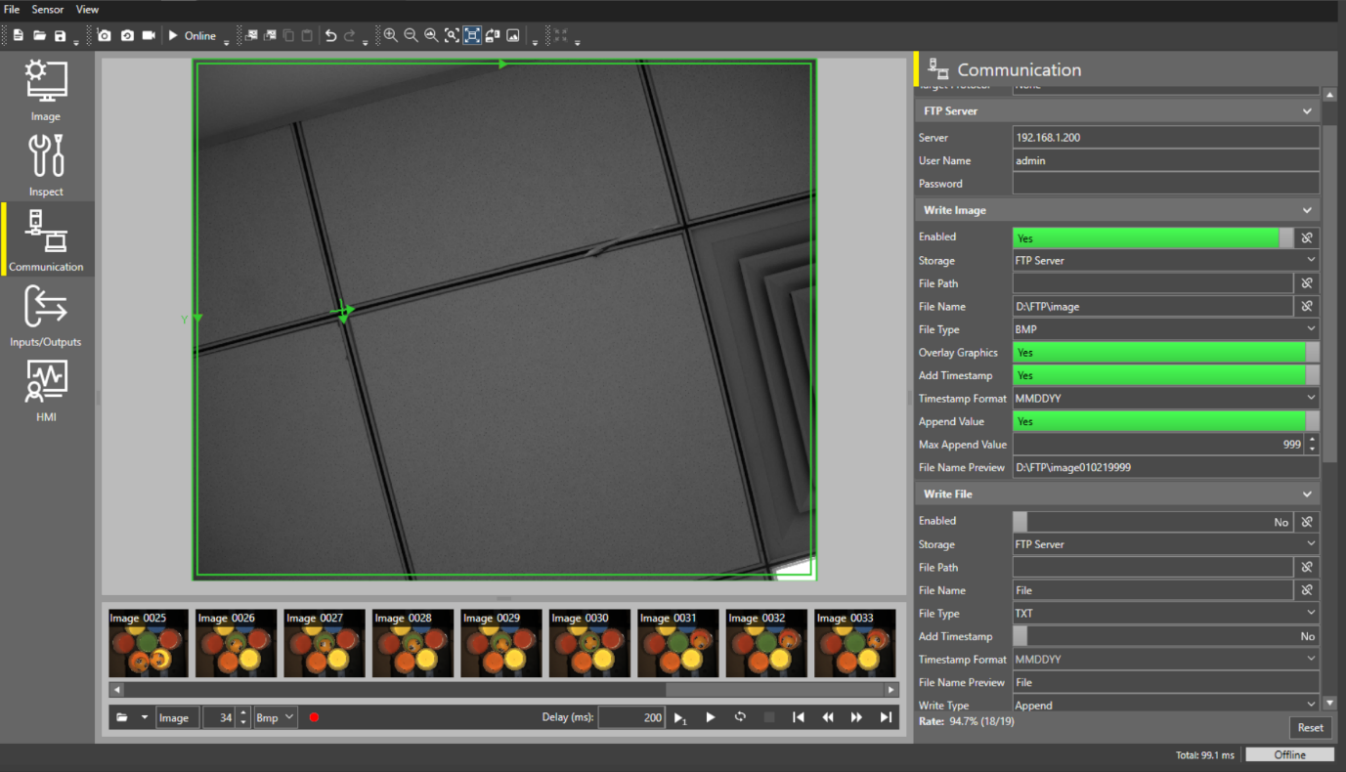Zoom in on the image
The width and height of the screenshot is (1346, 772).
click(x=391, y=36)
